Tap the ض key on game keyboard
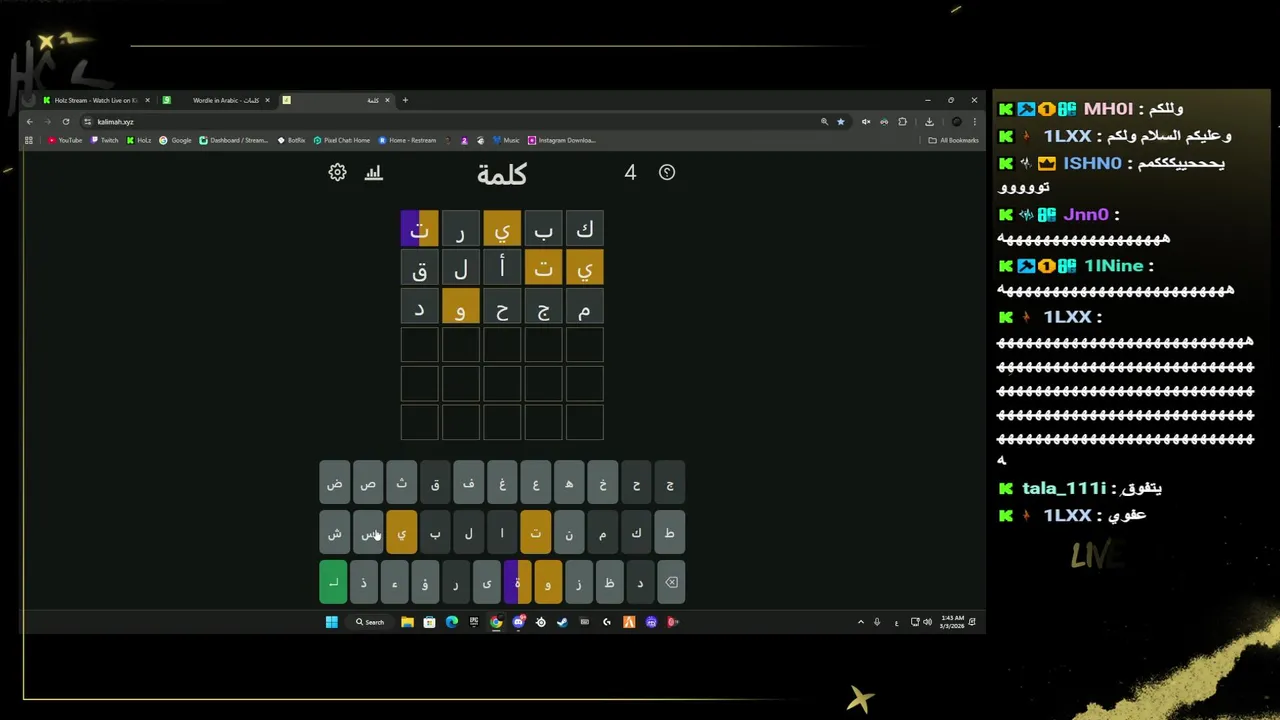The width and height of the screenshot is (1280, 720). pos(334,483)
